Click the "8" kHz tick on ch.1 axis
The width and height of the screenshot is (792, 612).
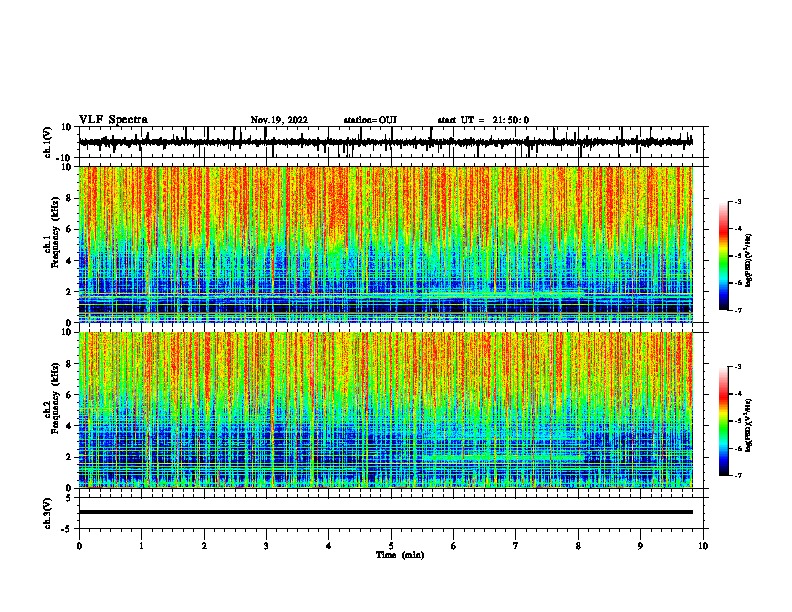click(69, 198)
